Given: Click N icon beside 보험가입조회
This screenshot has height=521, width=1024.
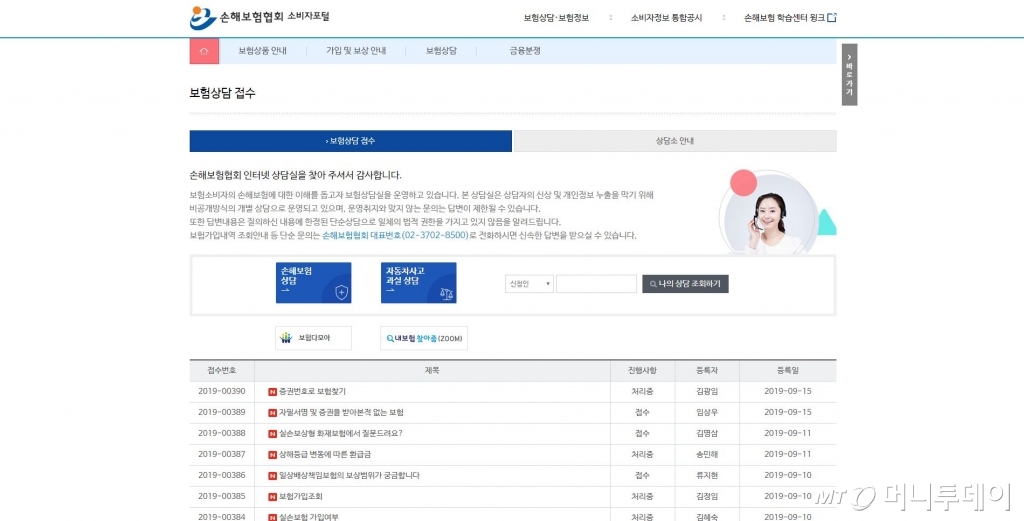Looking at the screenshot, I should pos(272,497).
